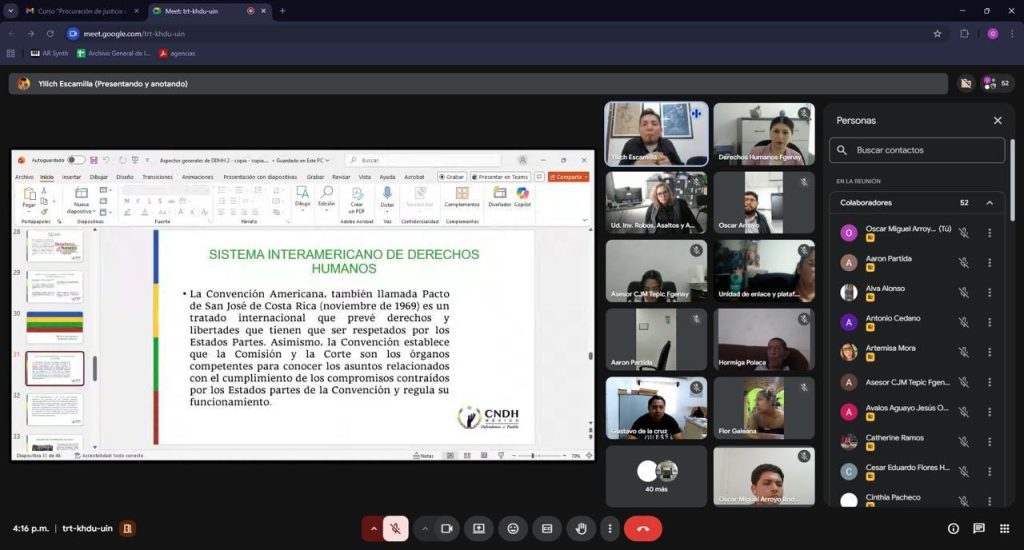Image resolution: width=1024 pixels, height=550 pixels.
Task: Unmute the microphone
Action: point(396,528)
